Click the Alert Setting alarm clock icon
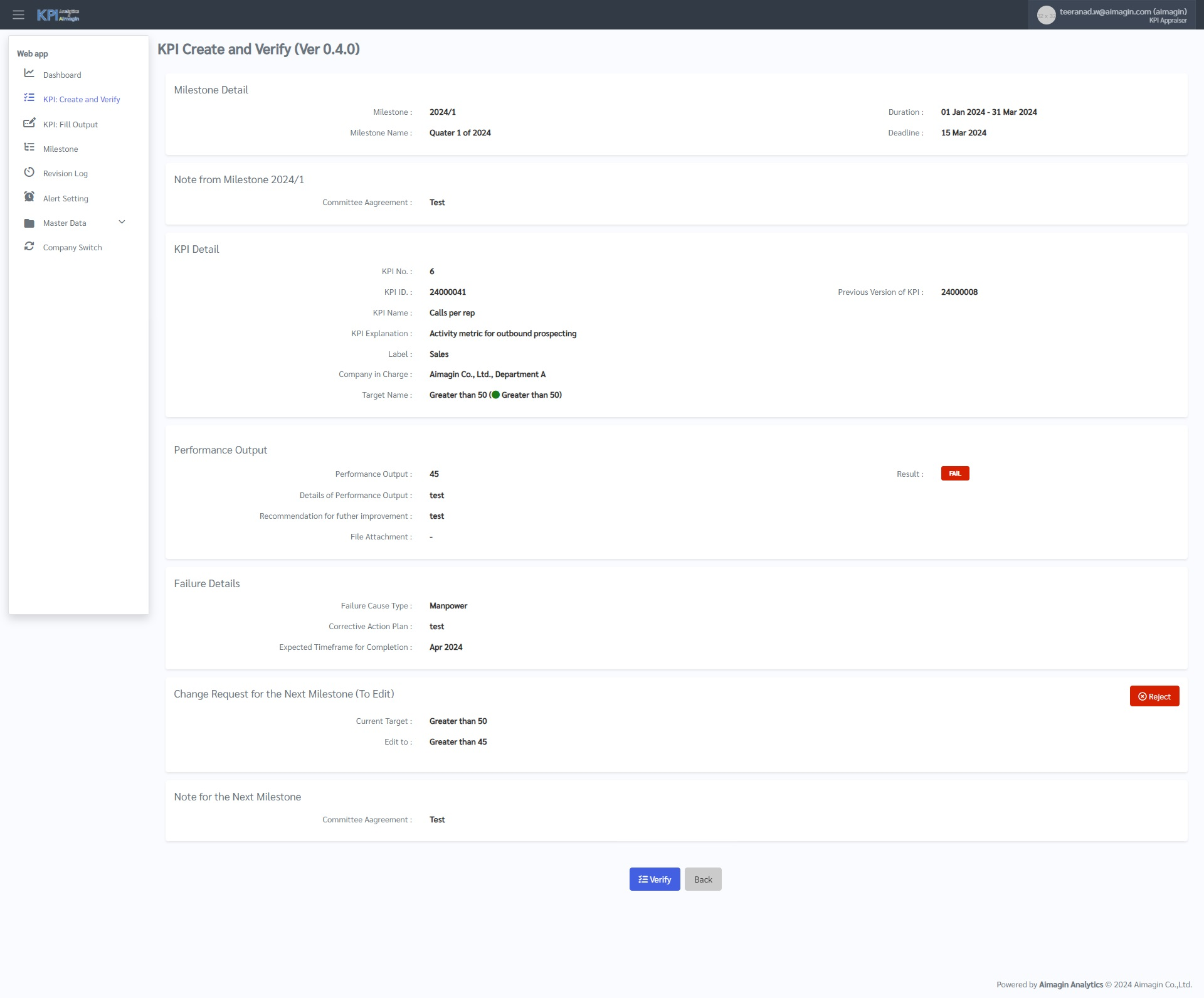 pos(29,197)
